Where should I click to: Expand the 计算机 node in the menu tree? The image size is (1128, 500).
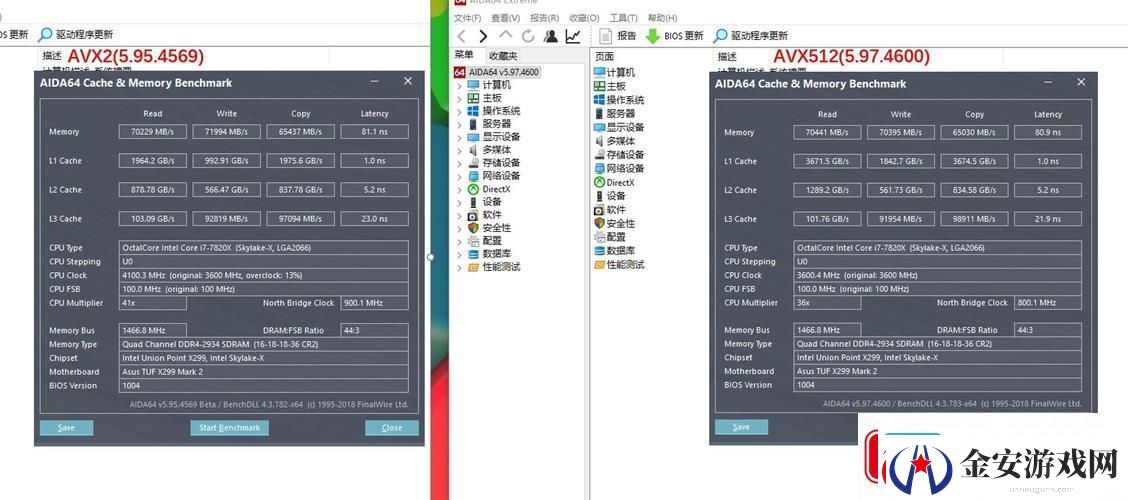[x=460, y=85]
